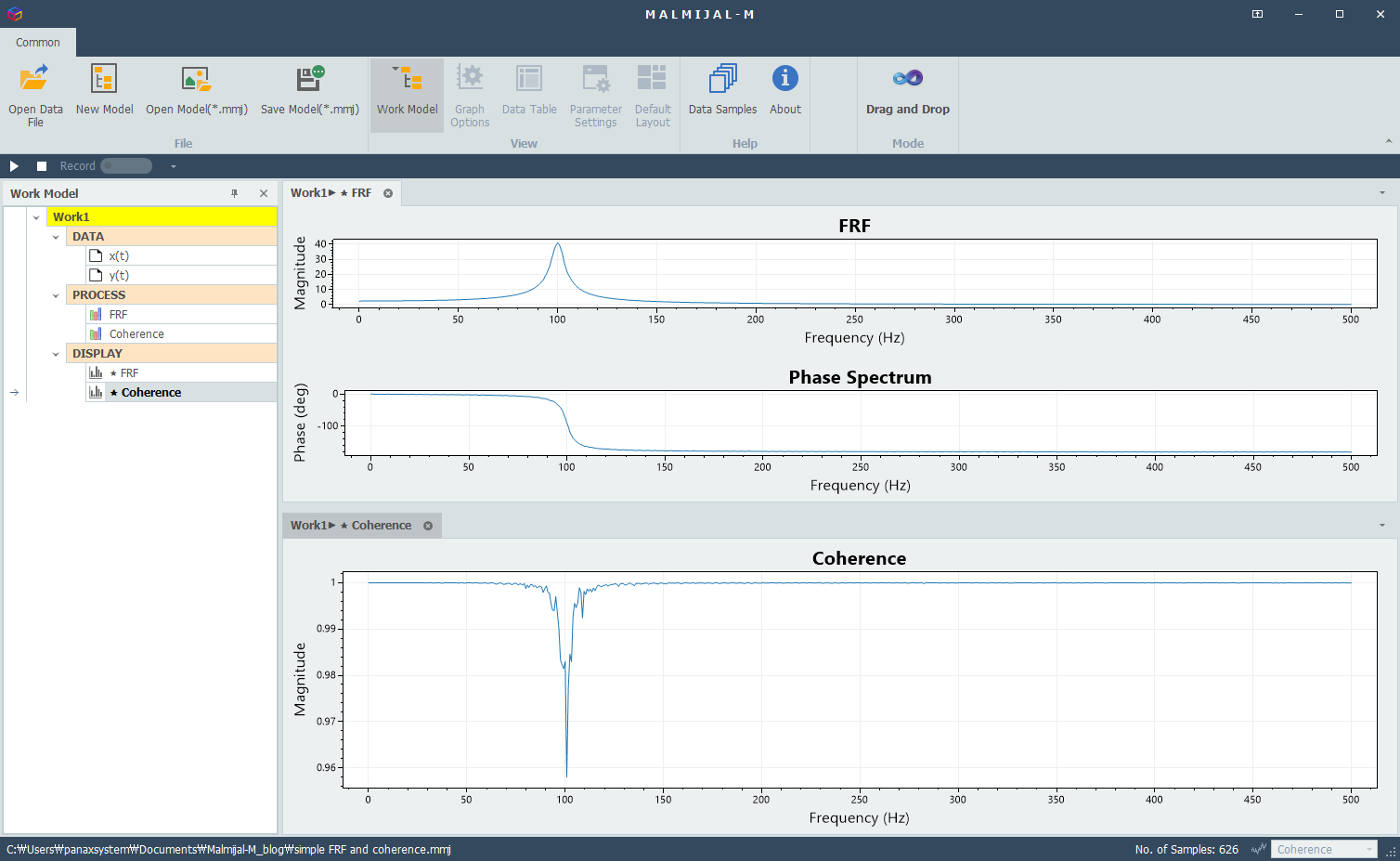Click the Phase Spectrum chart title
Screen dimensions: 1400x861
[860, 377]
